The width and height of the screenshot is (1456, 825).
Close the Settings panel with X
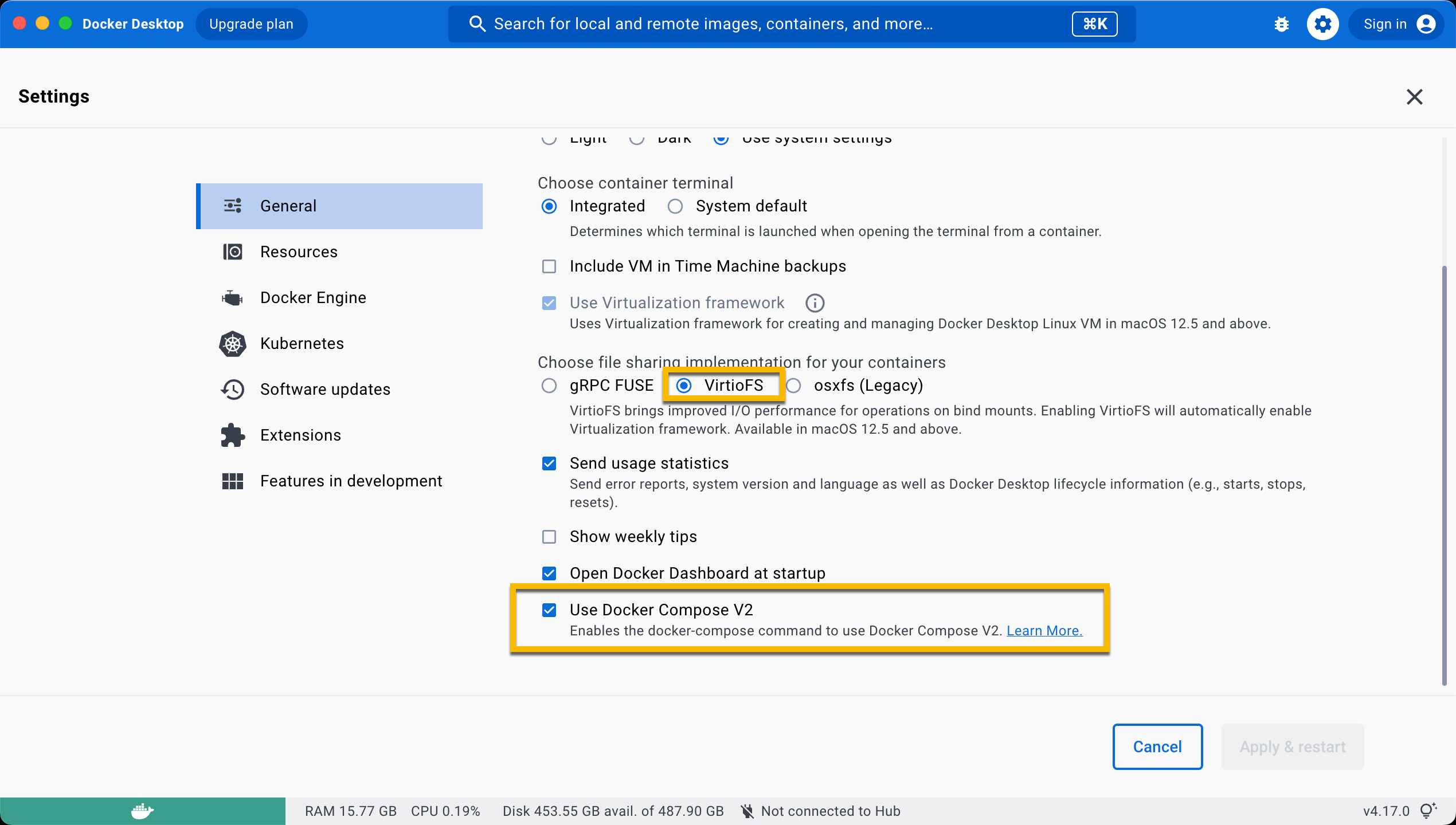tap(1415, 97)
